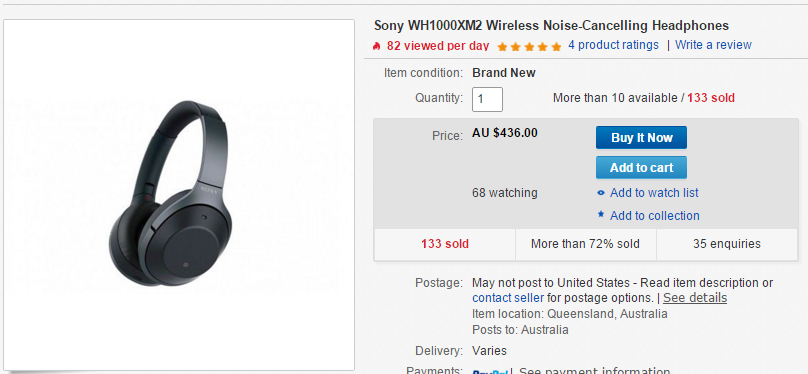Click Add to watch list link
Viewport: 808px width, 374px height.
654,193
